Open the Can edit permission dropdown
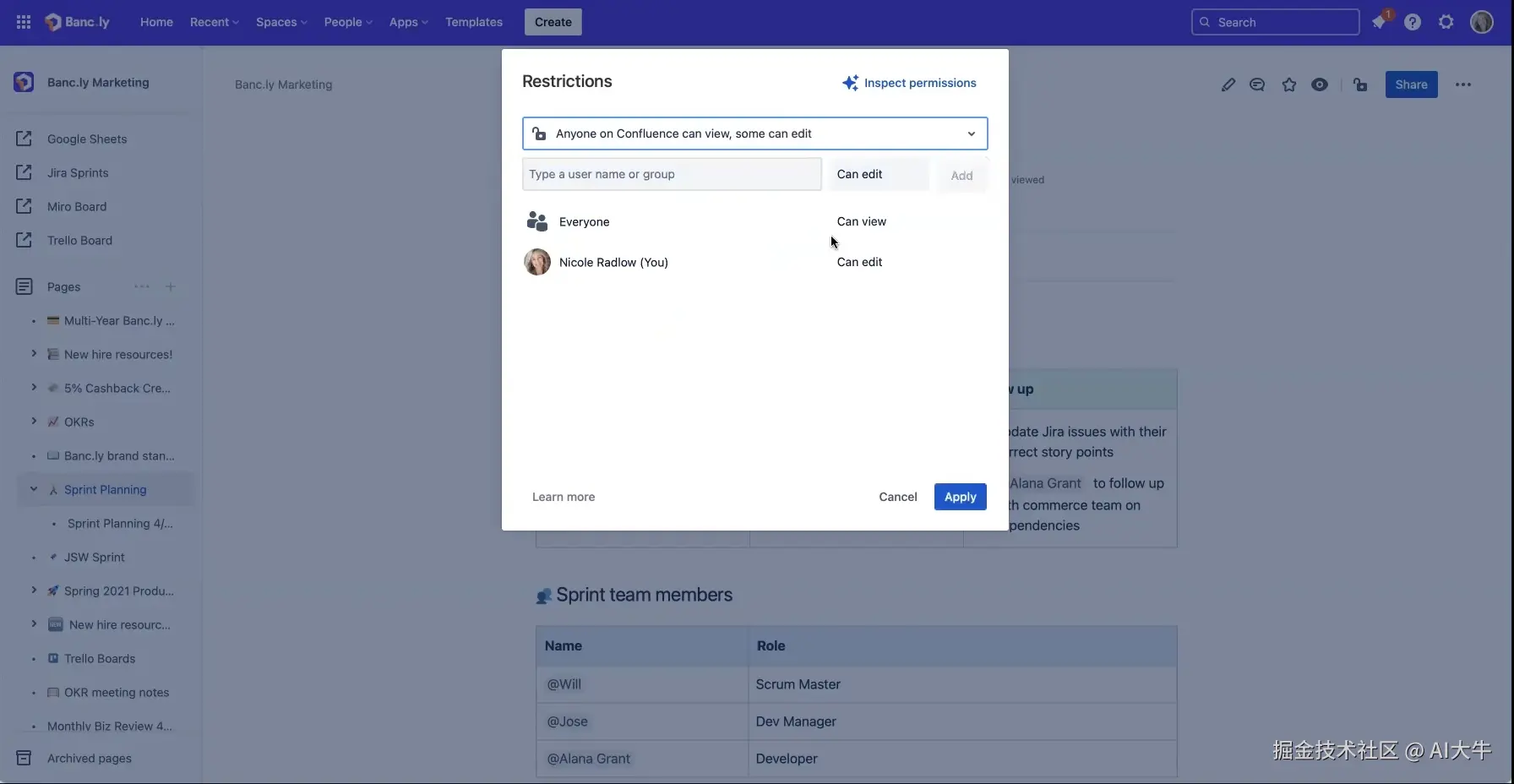 (x=878, y=174)
